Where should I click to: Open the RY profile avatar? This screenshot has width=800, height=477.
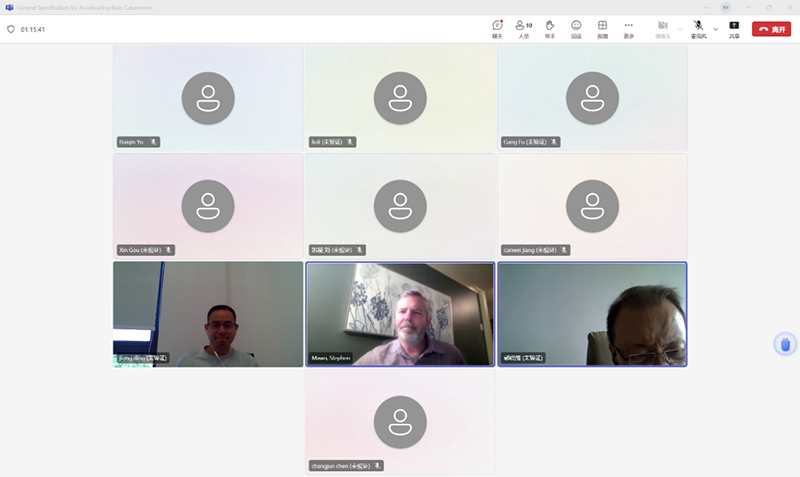726,7
